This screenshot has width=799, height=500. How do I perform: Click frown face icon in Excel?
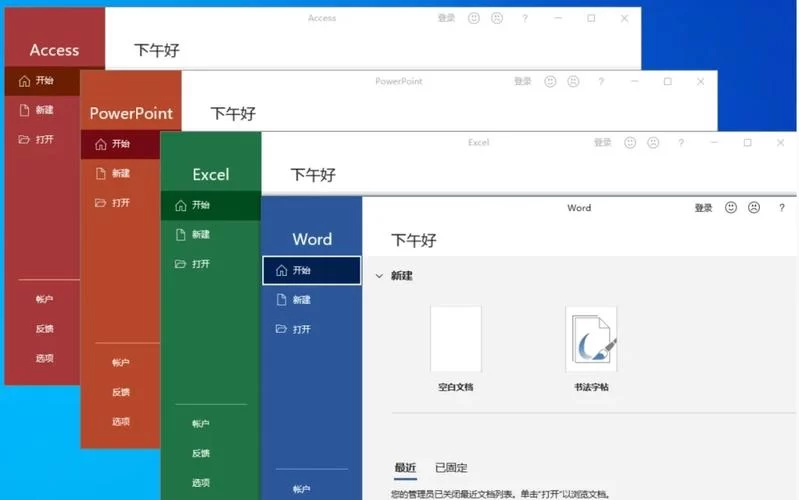pos(653,142)
